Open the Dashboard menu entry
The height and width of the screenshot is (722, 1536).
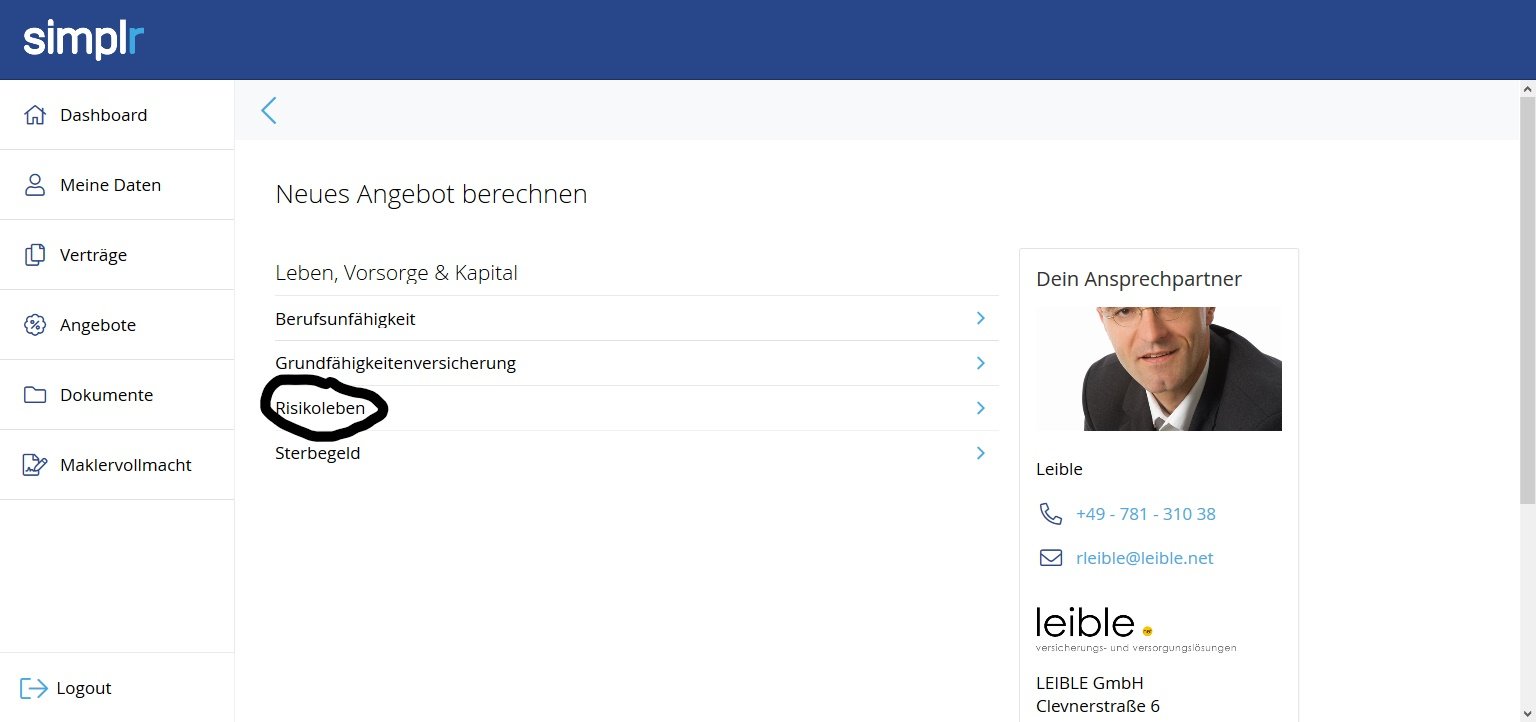117,115
